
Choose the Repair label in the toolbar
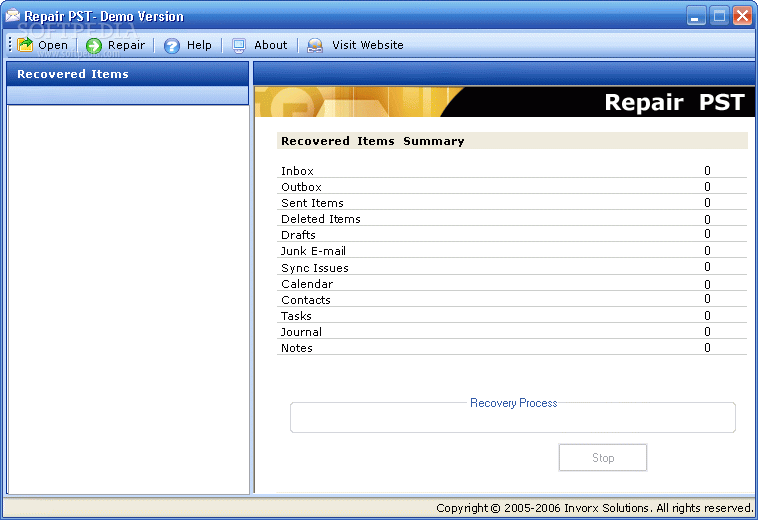tap(126, 45)
